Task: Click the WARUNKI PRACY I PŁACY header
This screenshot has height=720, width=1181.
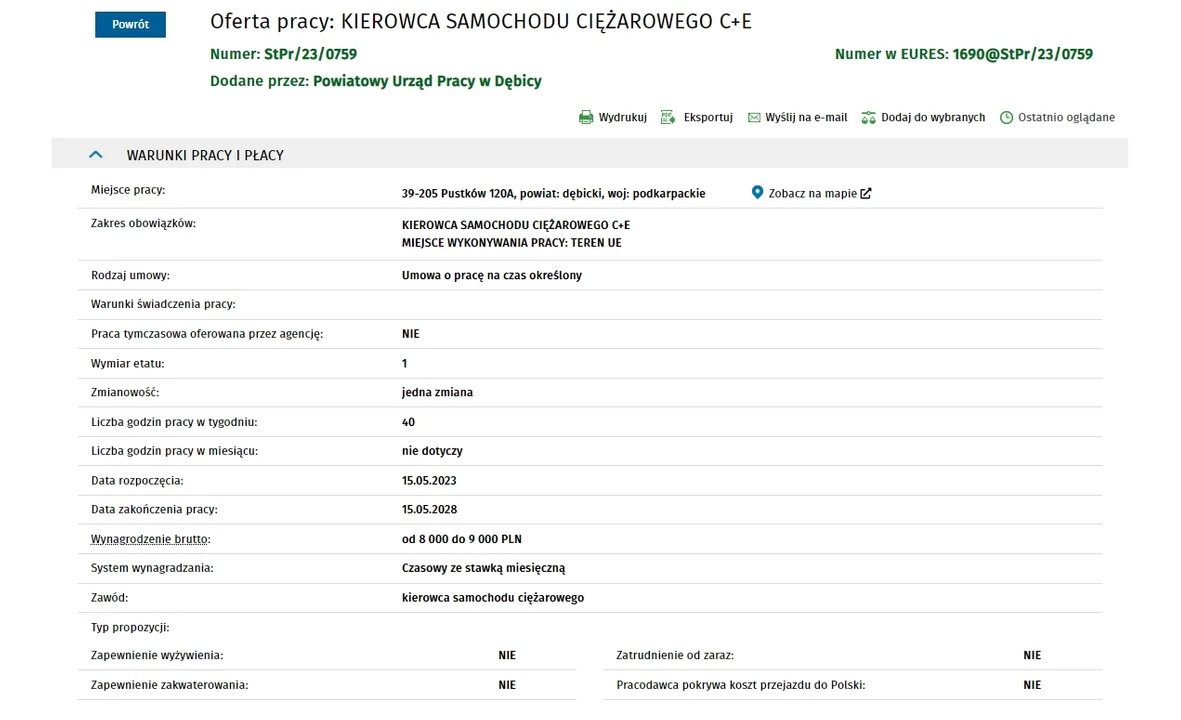Action: tap(205, 155)
